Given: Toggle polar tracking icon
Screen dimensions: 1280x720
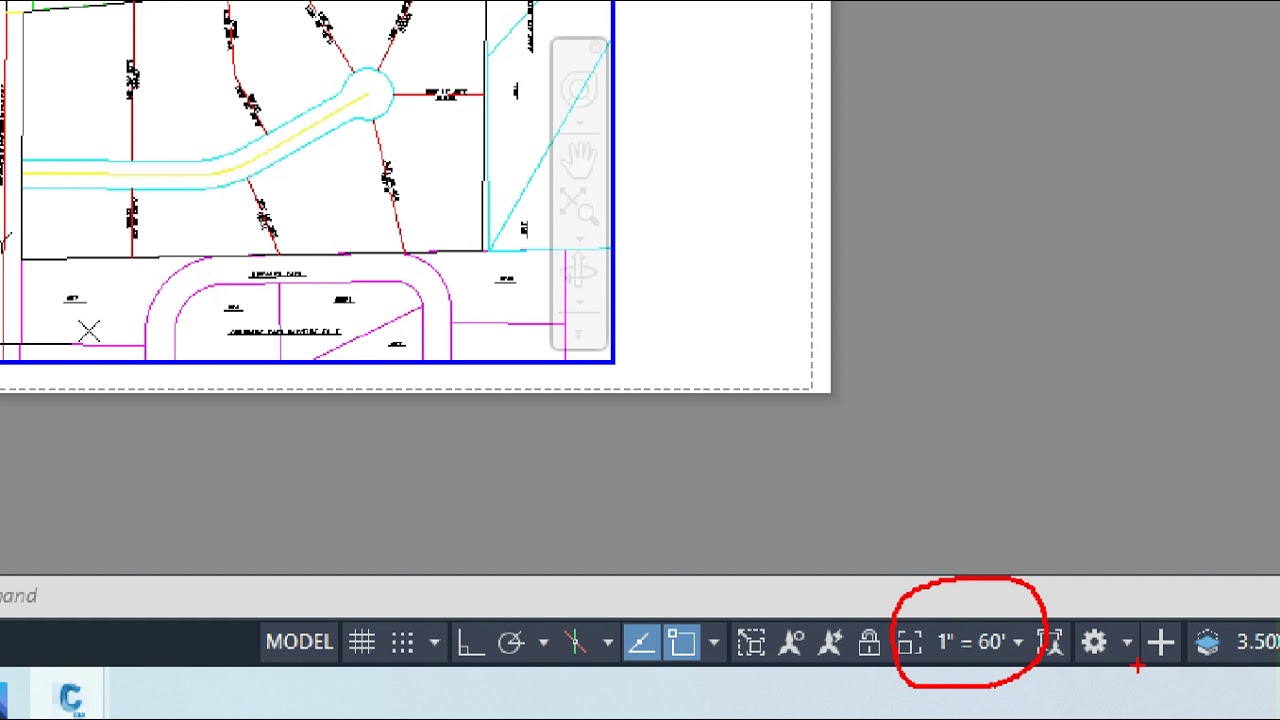Looking at the screenshot, I should [511, 642].
